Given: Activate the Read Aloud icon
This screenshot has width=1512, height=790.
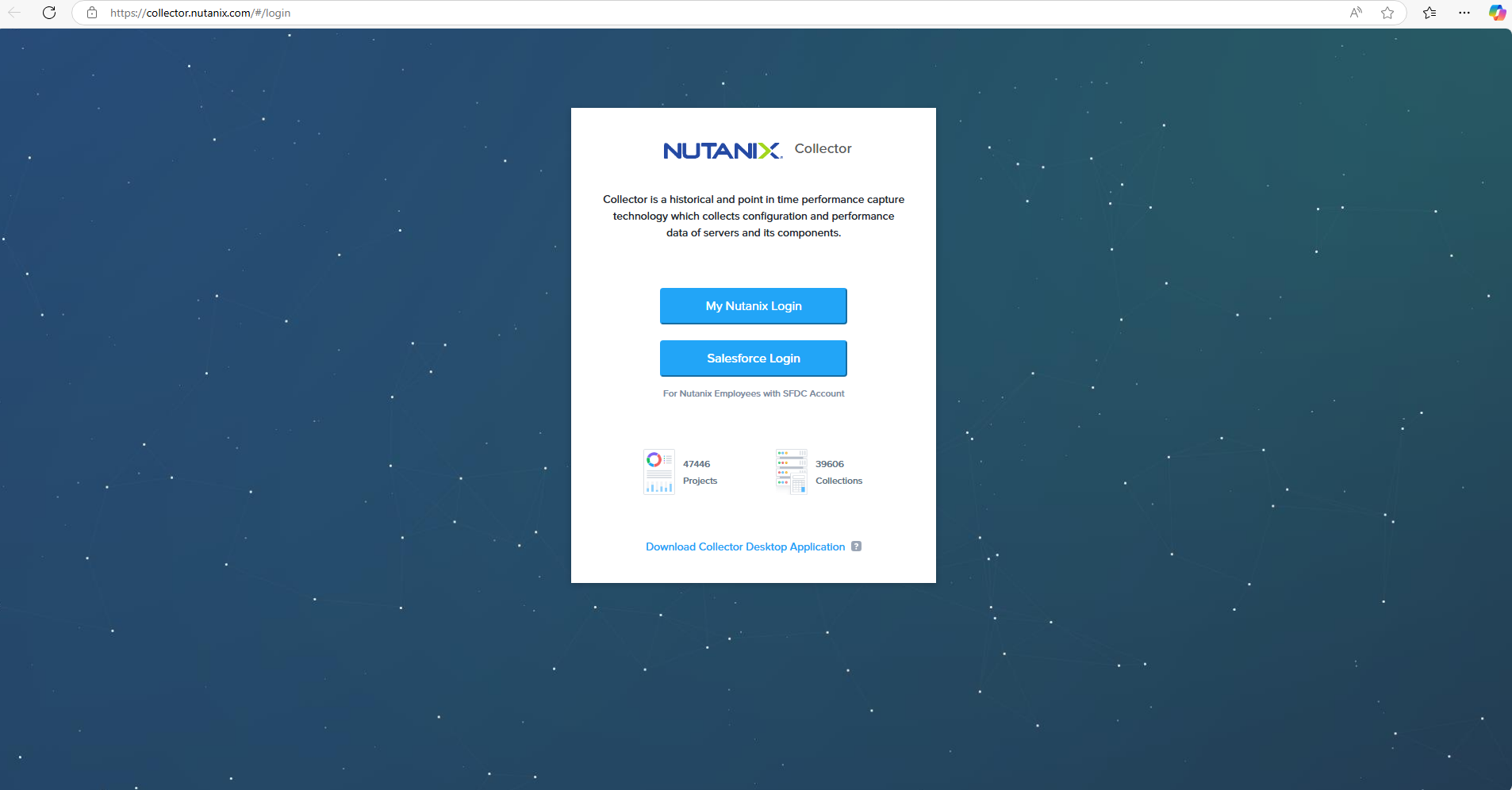Looking at the screenshot, I should coord(1356,13).
